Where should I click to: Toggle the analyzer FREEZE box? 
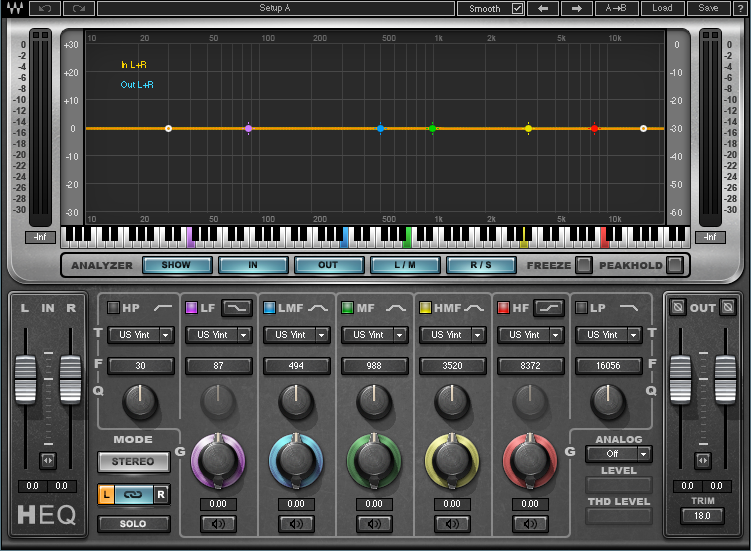click(583, 265)
